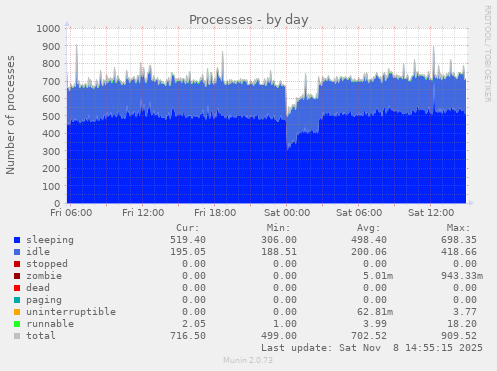
Task: Click the 'Sat 00:00' x-axis label
Action: tap(287, 213)
